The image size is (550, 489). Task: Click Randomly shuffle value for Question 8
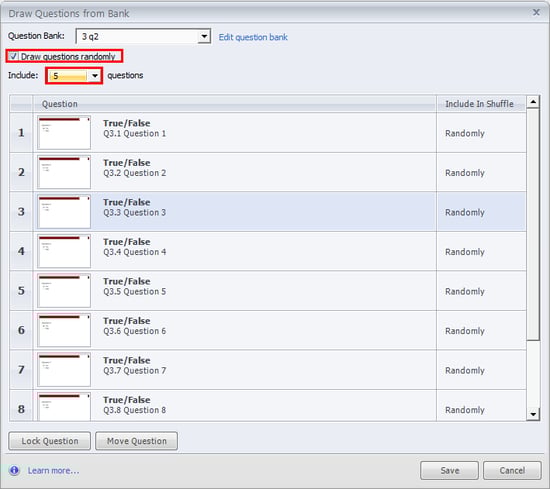click(x=465, y=410)
